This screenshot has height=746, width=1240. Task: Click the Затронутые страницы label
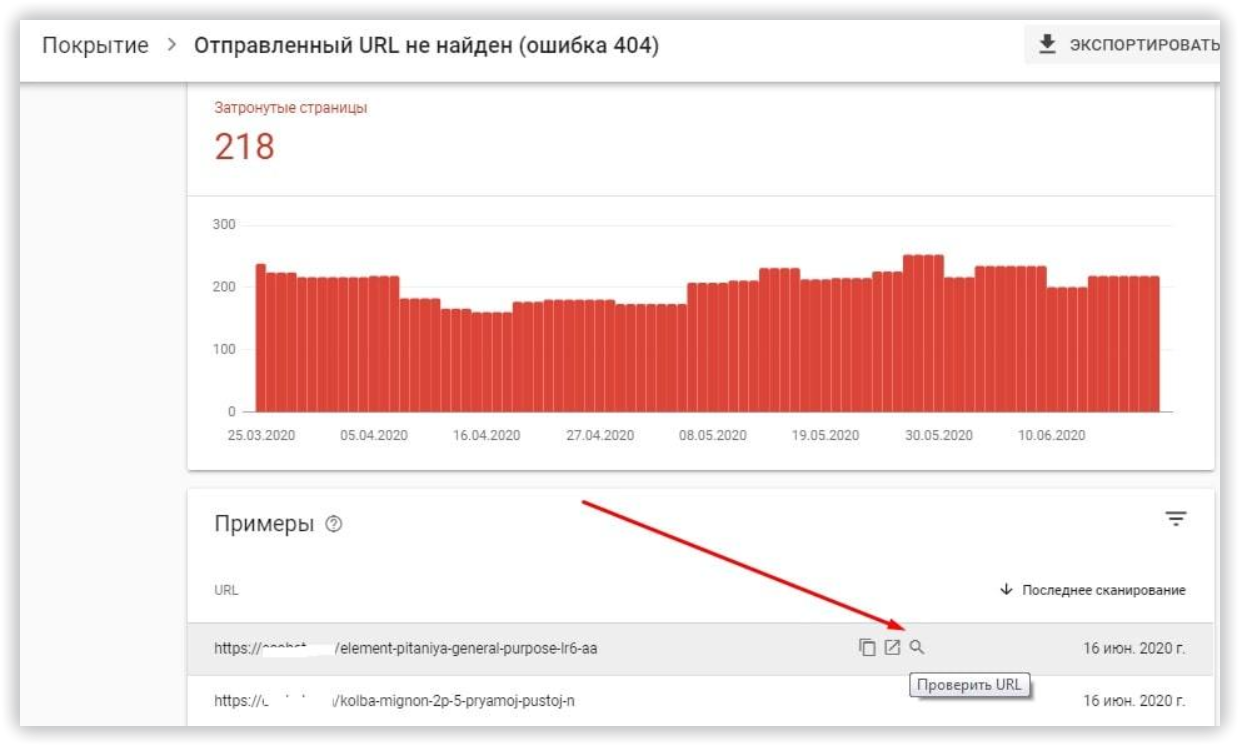tap(290, 108)
